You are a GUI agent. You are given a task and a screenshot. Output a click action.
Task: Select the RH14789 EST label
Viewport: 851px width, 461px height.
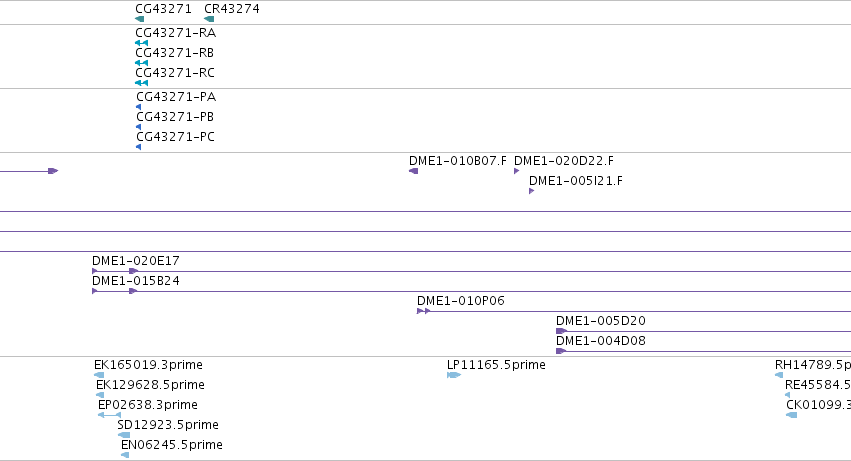(812, 365)
